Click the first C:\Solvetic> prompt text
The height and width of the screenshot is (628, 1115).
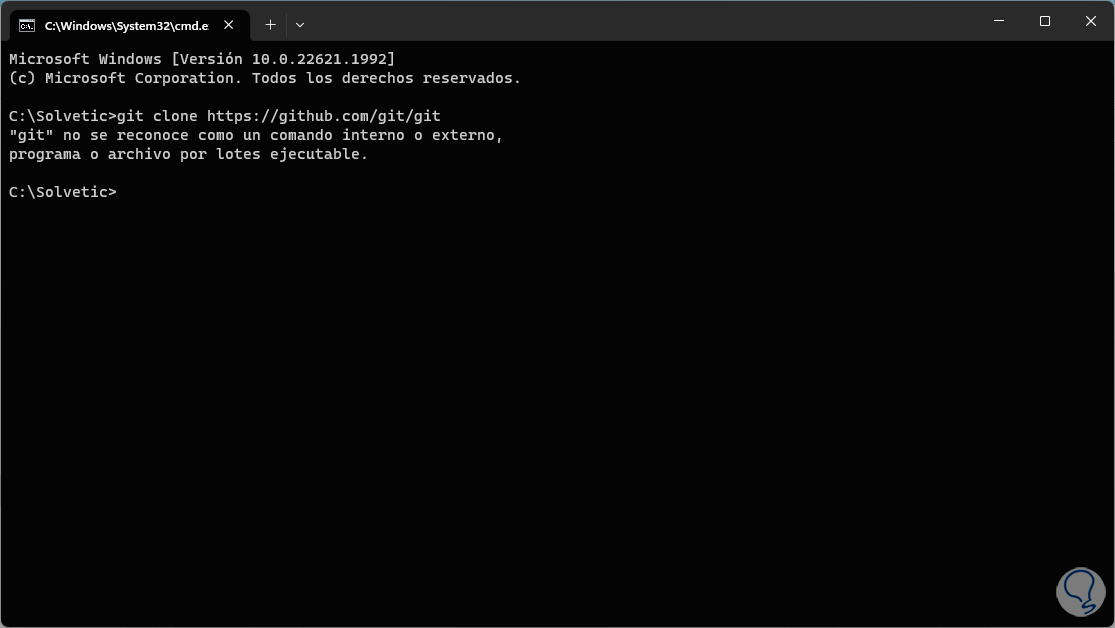(62, 116)
